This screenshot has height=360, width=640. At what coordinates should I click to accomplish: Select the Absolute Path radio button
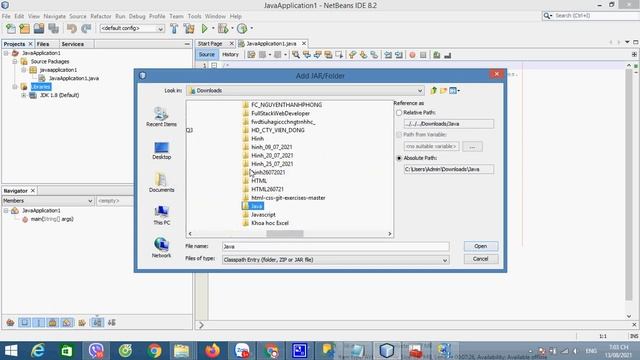click(399, 158)
